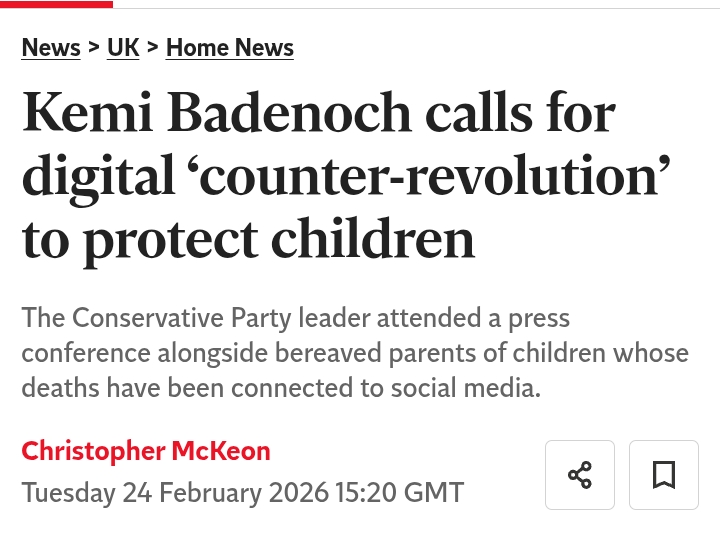Open the News breadcrumb link
The height and width of the screenshot is (541, 720).
(51, 48)
